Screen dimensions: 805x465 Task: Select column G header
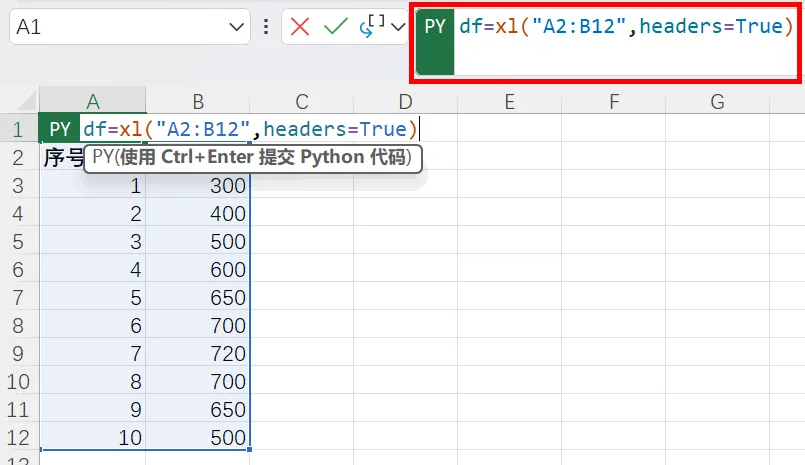click(x=718, y=101)
